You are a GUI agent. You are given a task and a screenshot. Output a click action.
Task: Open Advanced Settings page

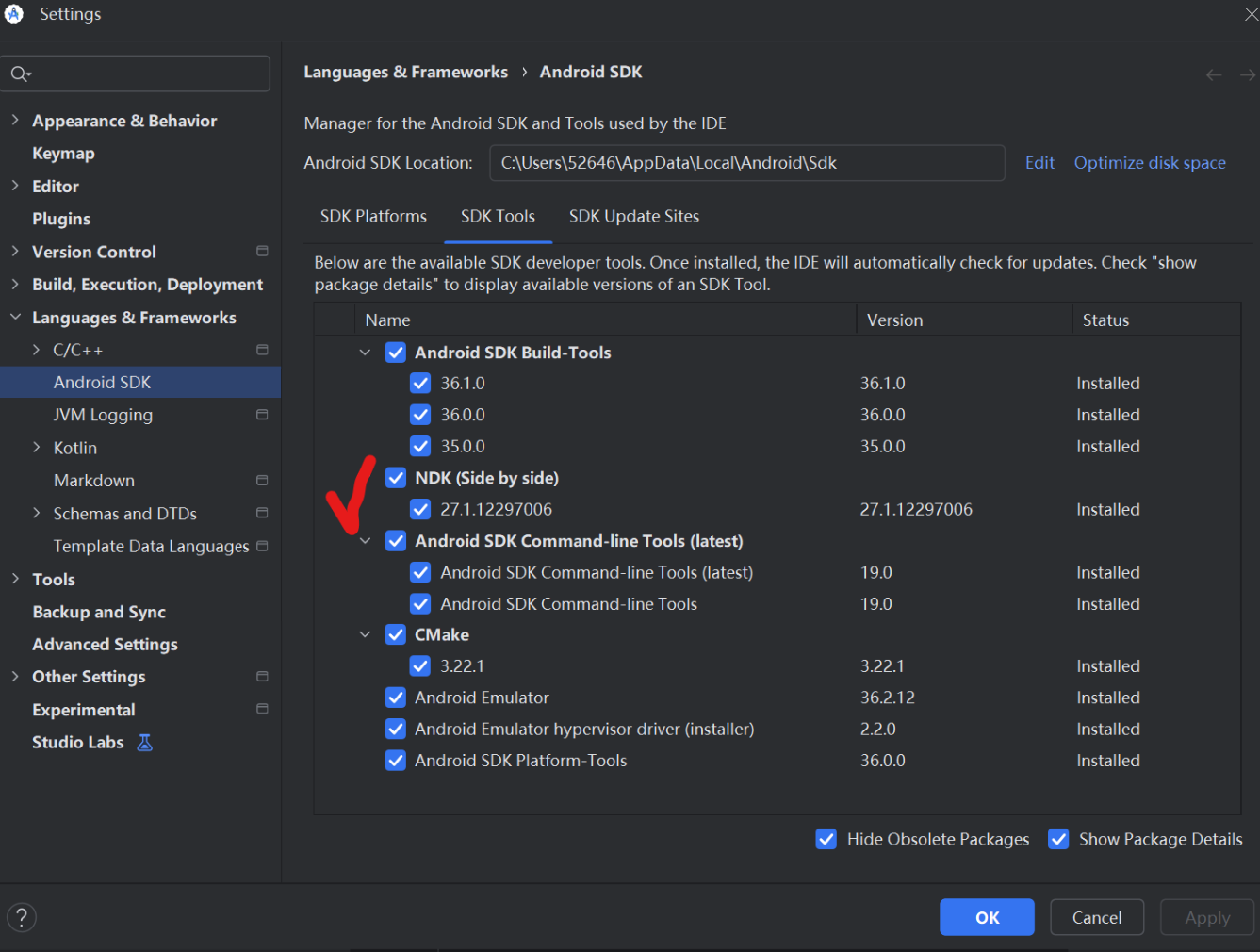pyautogui.click(x=105, y=644)
